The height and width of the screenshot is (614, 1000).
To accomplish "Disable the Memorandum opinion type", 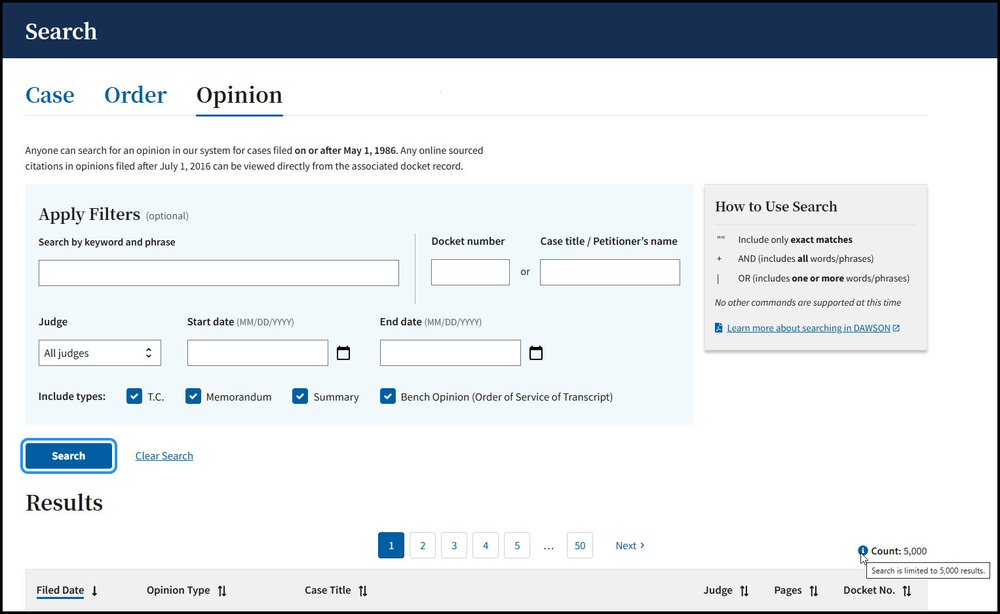I will coord(193,396).
